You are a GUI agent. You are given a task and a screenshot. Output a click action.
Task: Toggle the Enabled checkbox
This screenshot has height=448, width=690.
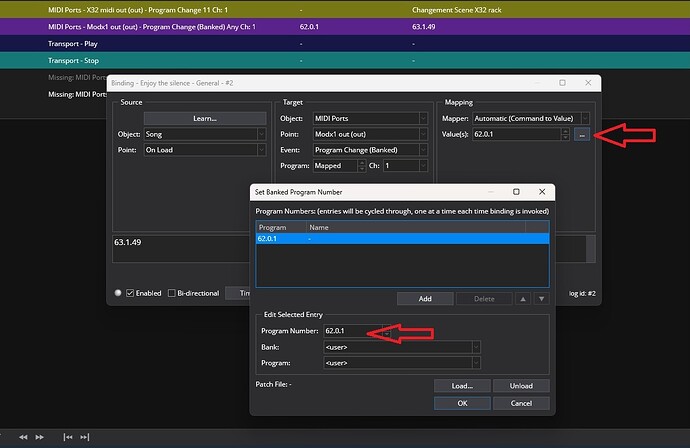pos(129,293)
